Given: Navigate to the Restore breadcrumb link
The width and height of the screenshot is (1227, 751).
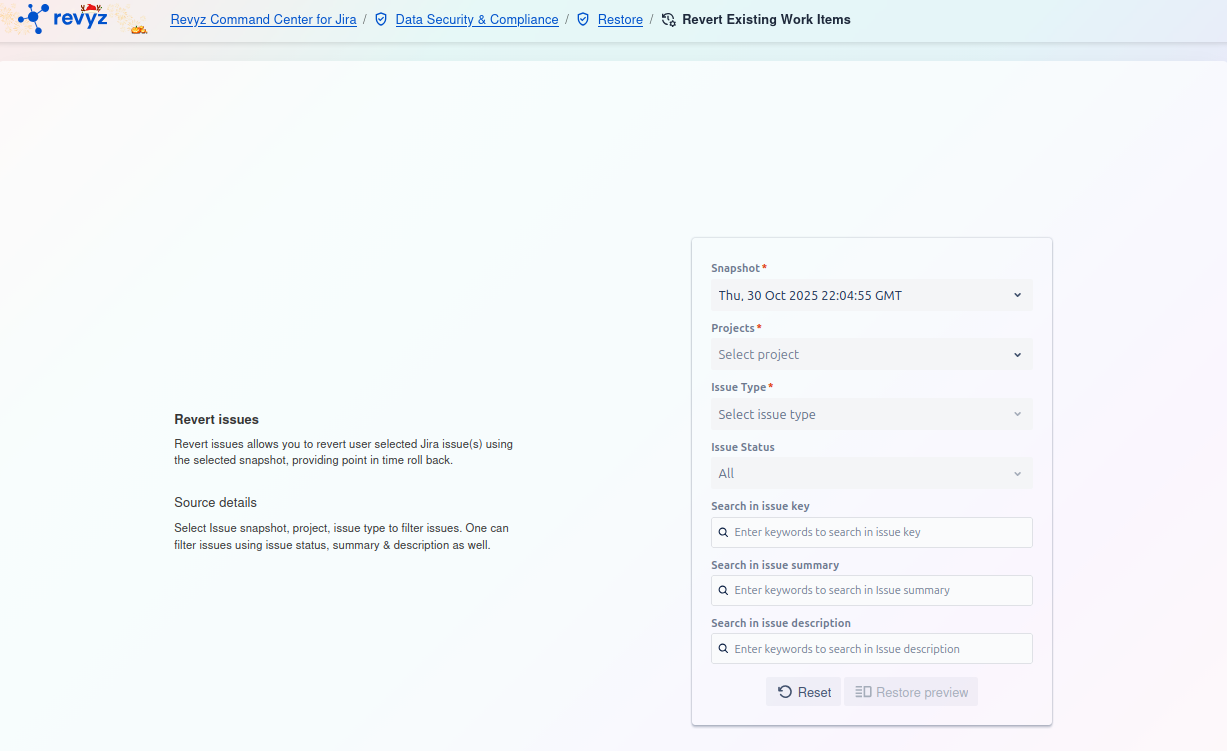Looking at the screenshot, I should coord(620,19).
